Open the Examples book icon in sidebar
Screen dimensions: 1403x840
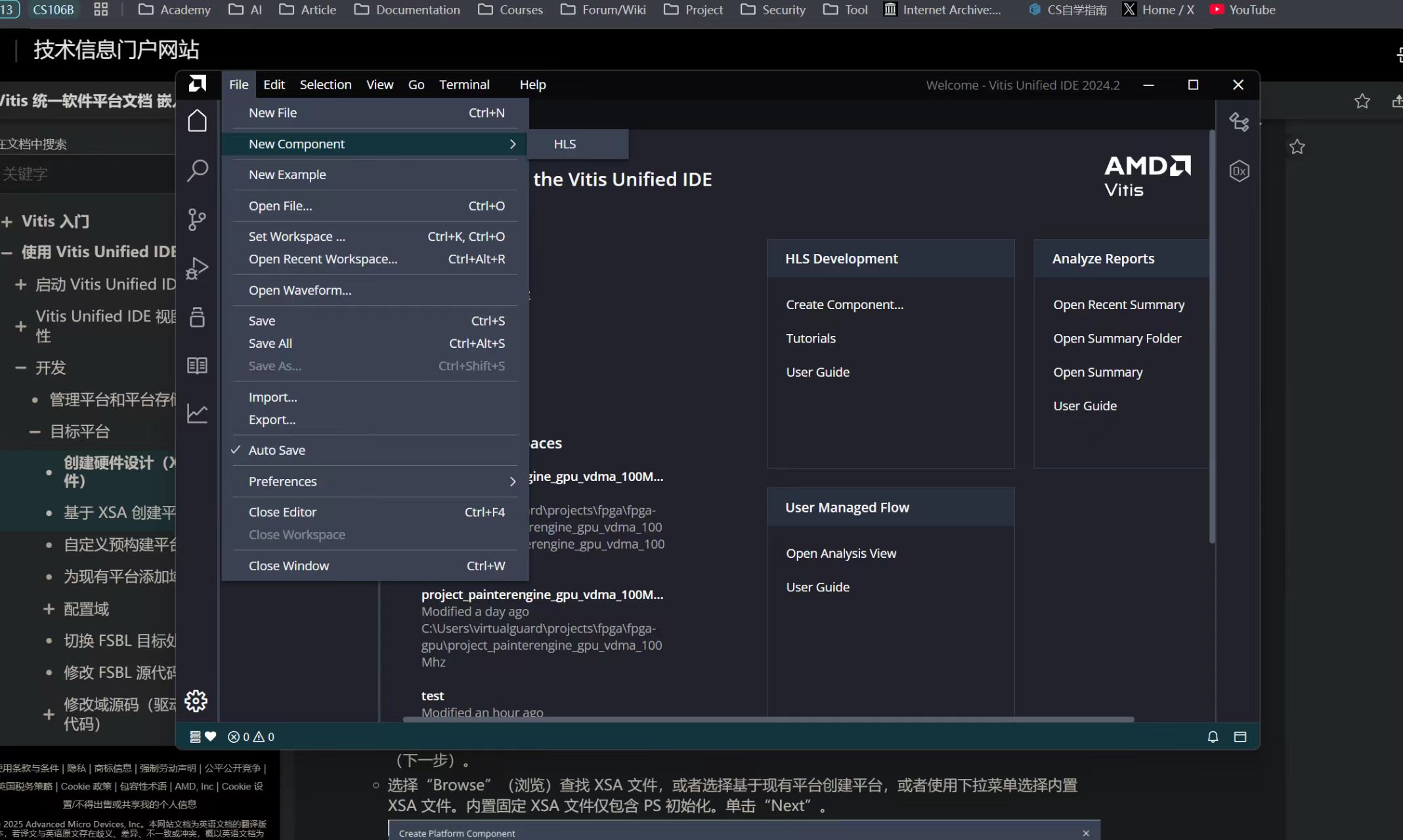point(197,366)
